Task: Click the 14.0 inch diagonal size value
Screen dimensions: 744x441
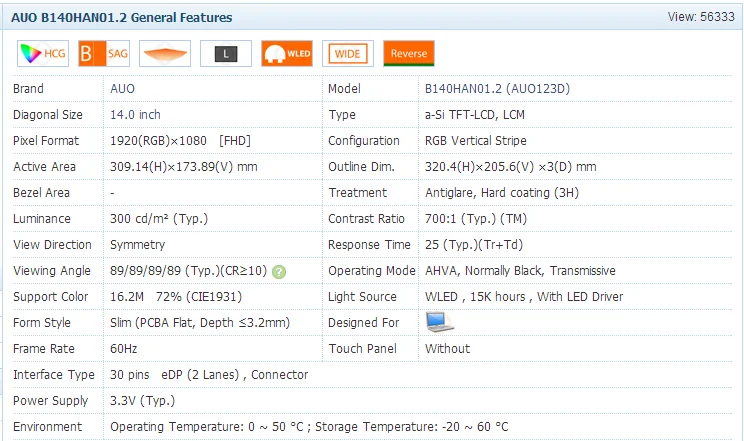Action: [x=135, y=115]
